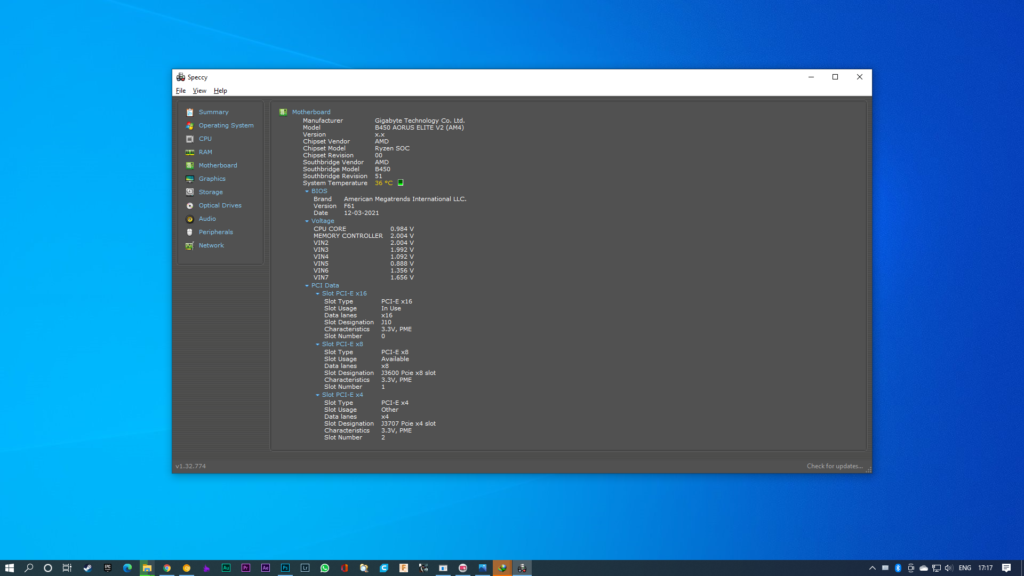Click the American Megatrends International LLC text
1024x576 pixels.
pyautogui.click(x=405, y=199)
